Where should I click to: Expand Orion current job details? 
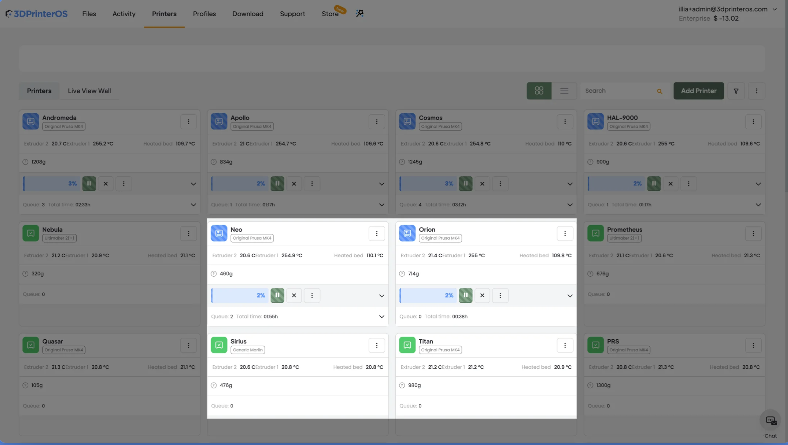point(570,296)
